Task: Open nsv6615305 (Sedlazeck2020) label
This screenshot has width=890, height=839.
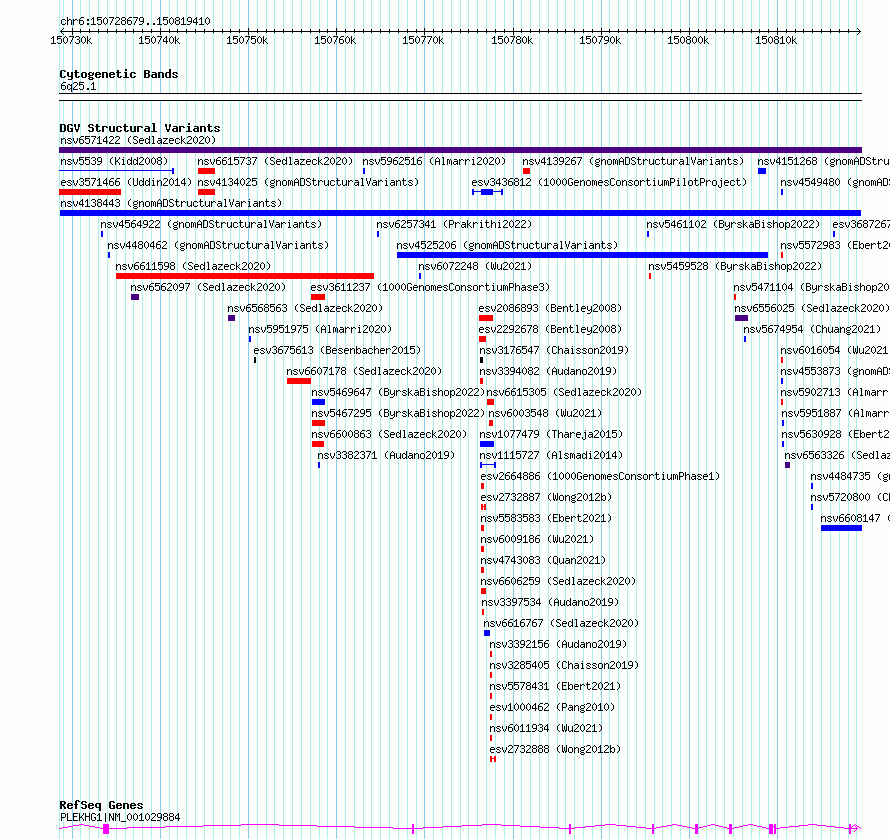Action: click(x=564, y=392)
